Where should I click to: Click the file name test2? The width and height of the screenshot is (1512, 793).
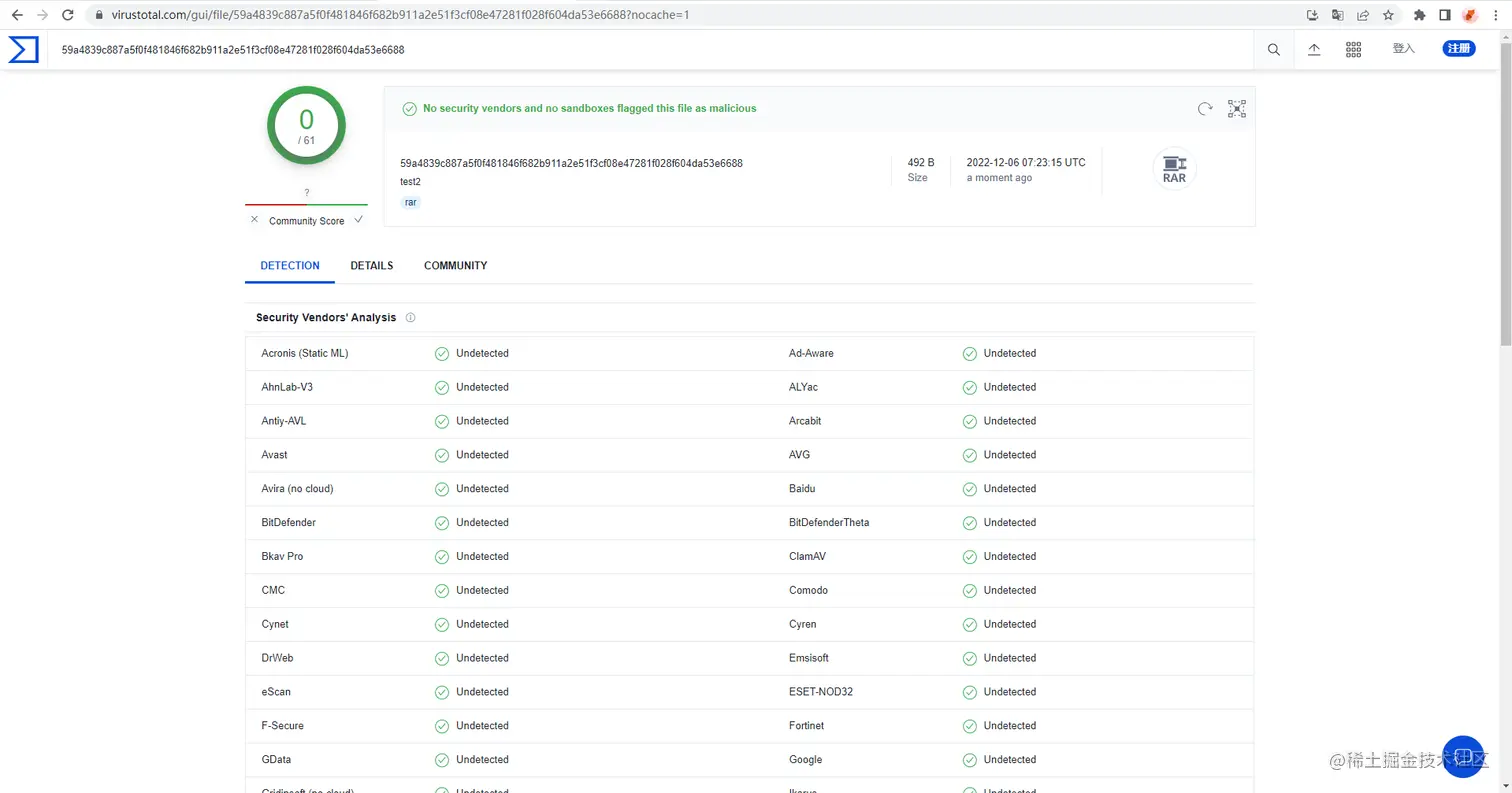[410, 183]
